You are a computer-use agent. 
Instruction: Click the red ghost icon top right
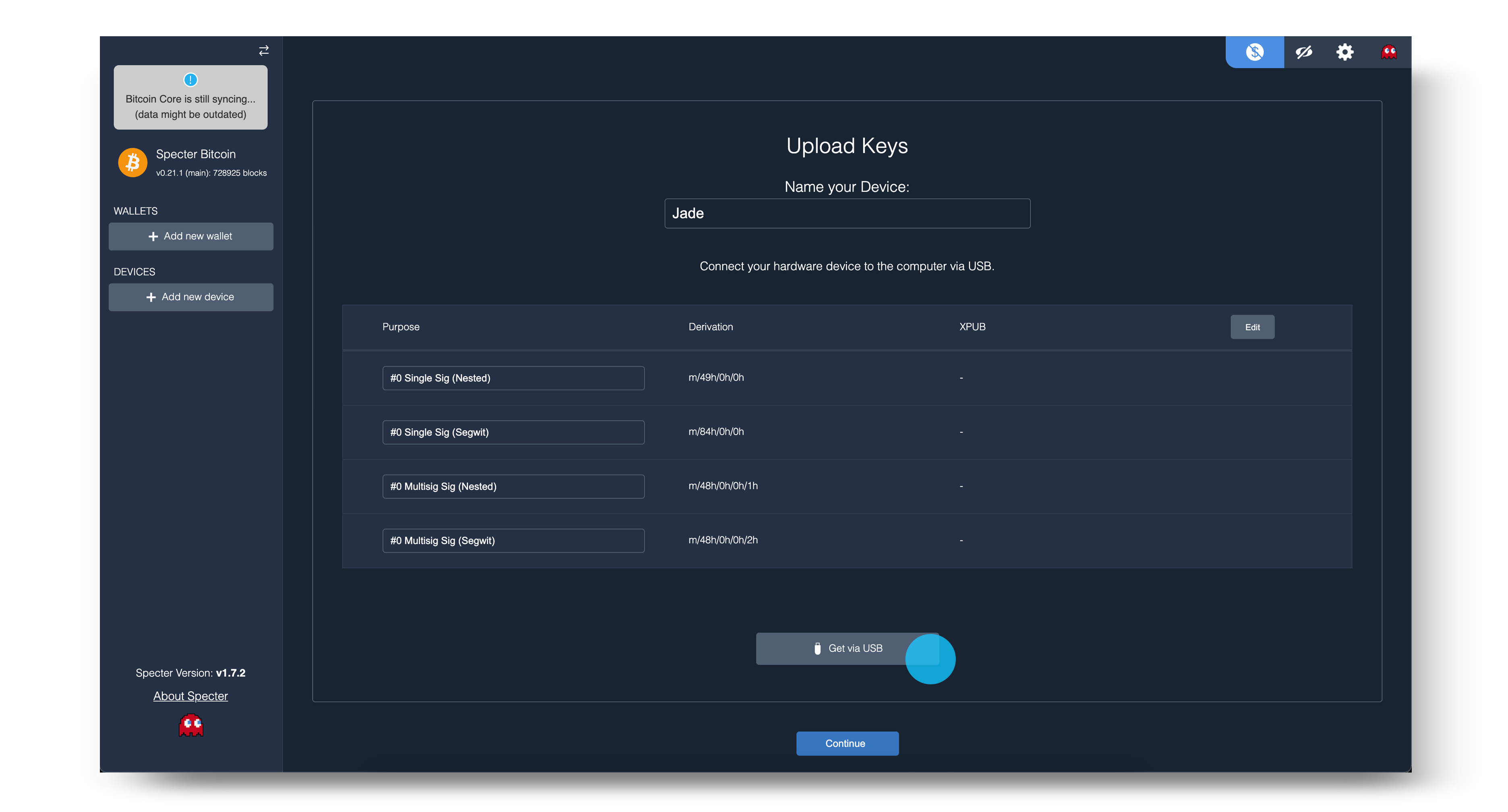pyautogui.click(x=1389, y=52)
